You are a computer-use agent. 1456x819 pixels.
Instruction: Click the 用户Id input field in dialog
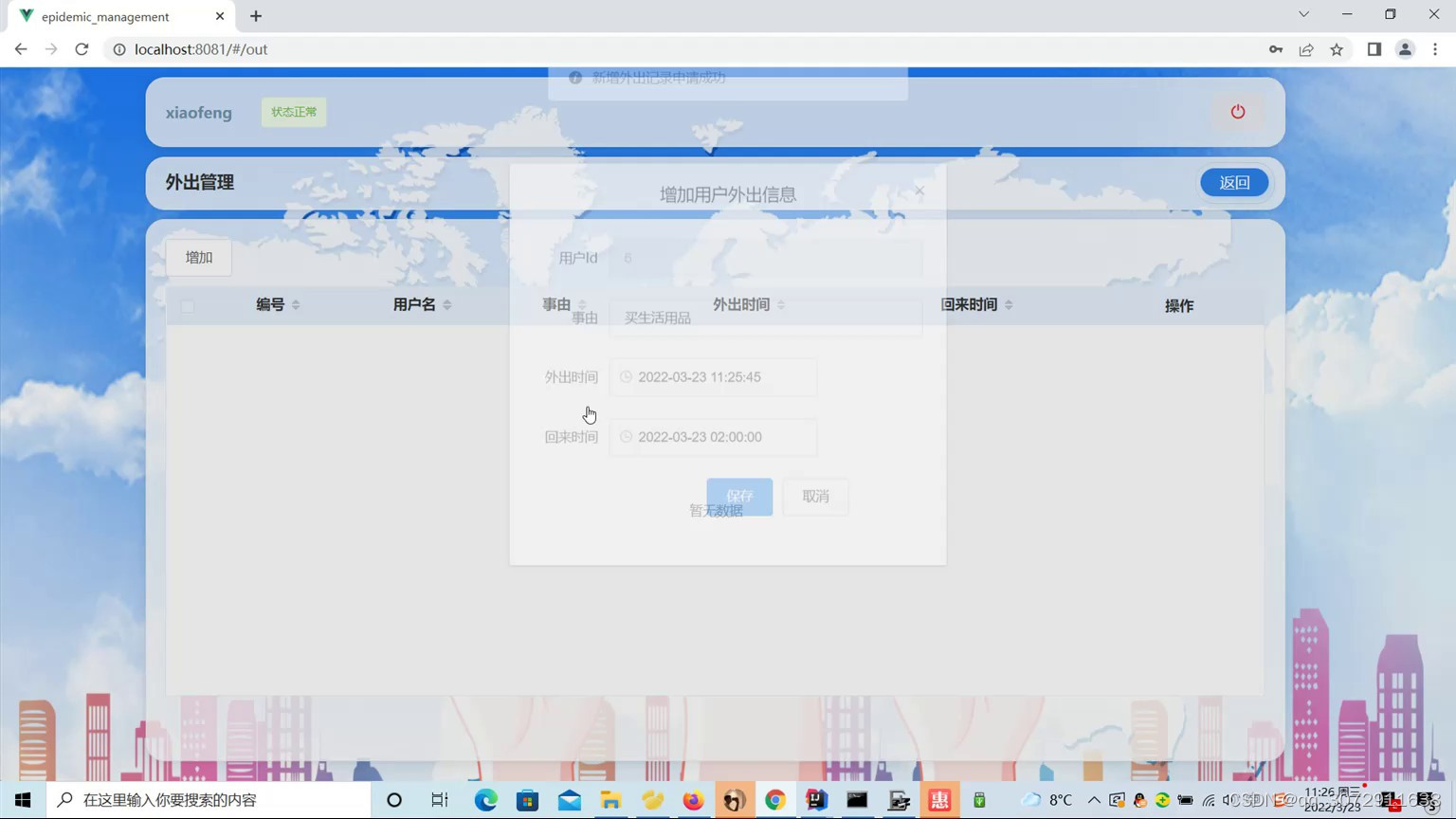tap(766, 258)
